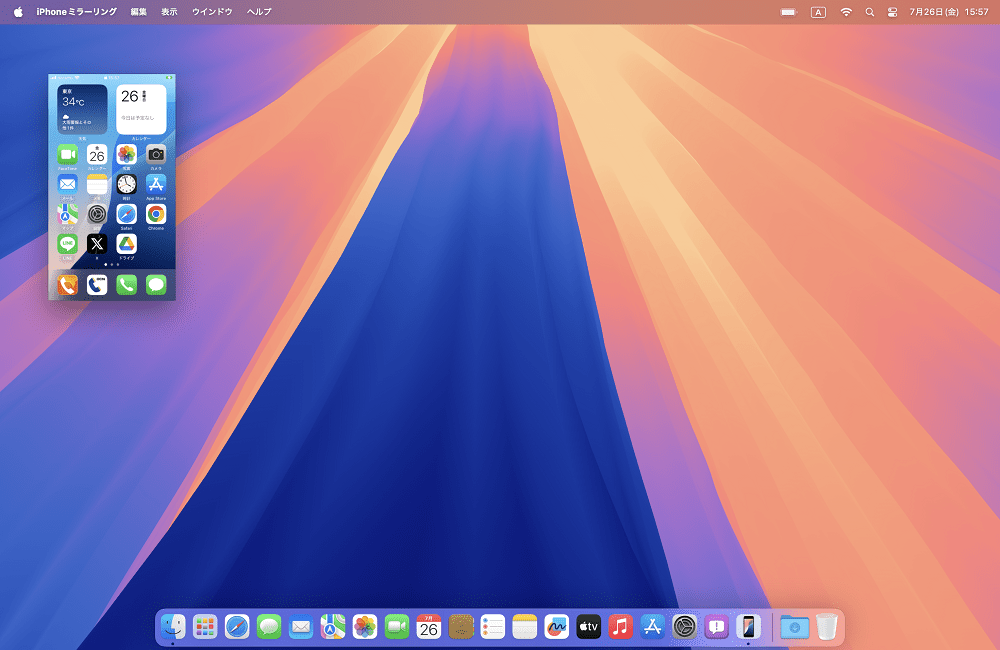Screen dimensions: 1000x650
Task: Open Launchpad from the Mac Dock
Action: (x=205, y=627)
